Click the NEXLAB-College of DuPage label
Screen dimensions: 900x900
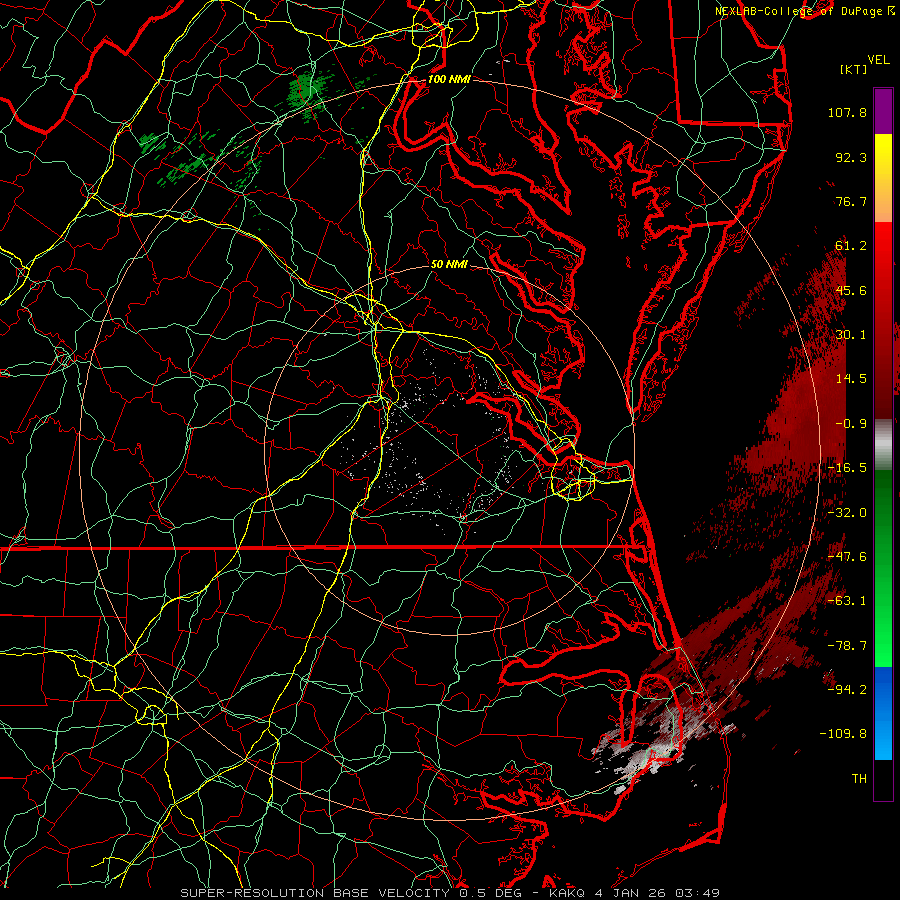tap(798, 11)
